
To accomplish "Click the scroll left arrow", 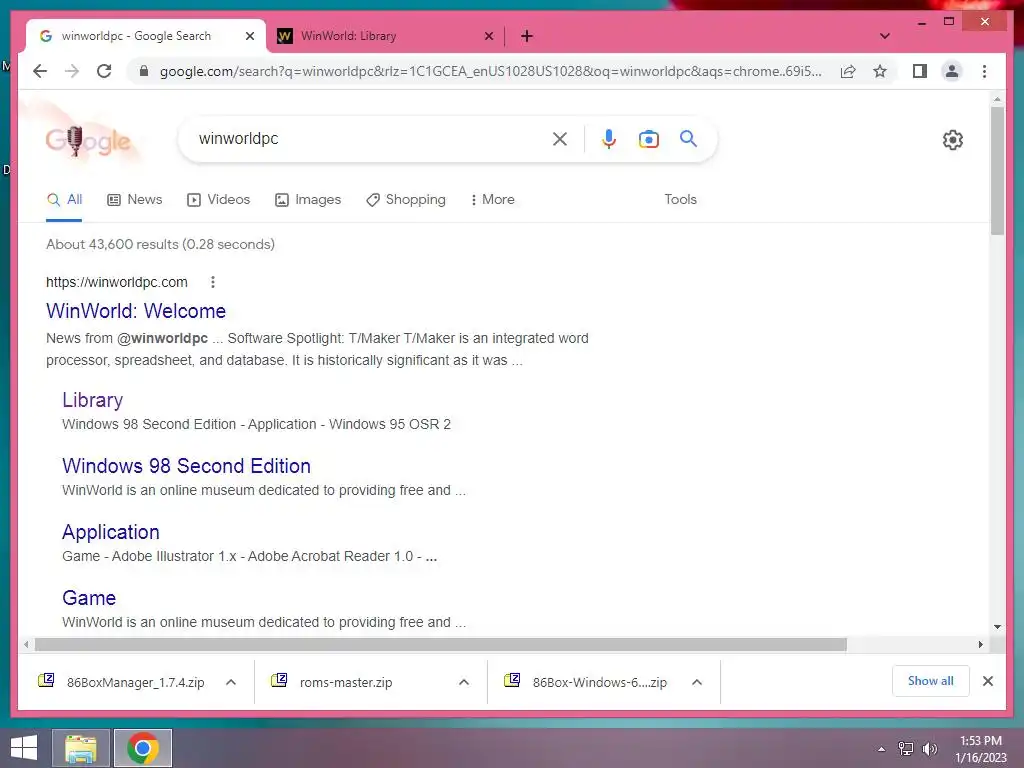I will [25, 645].
